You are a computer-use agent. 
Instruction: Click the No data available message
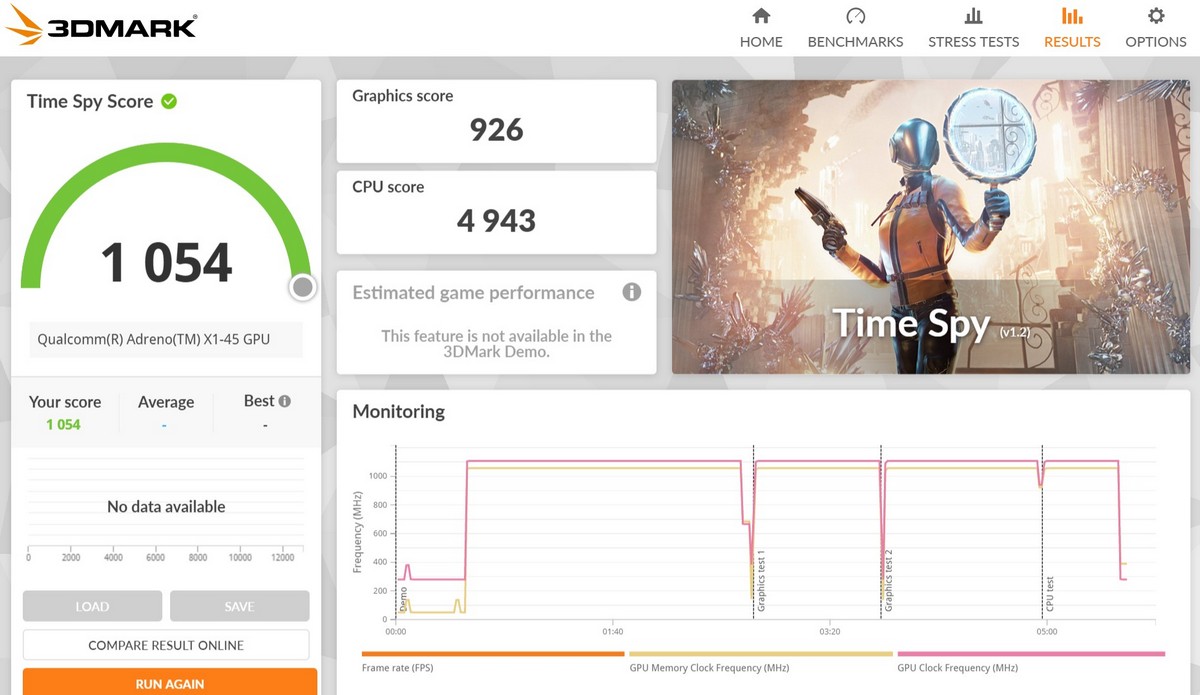166,507
